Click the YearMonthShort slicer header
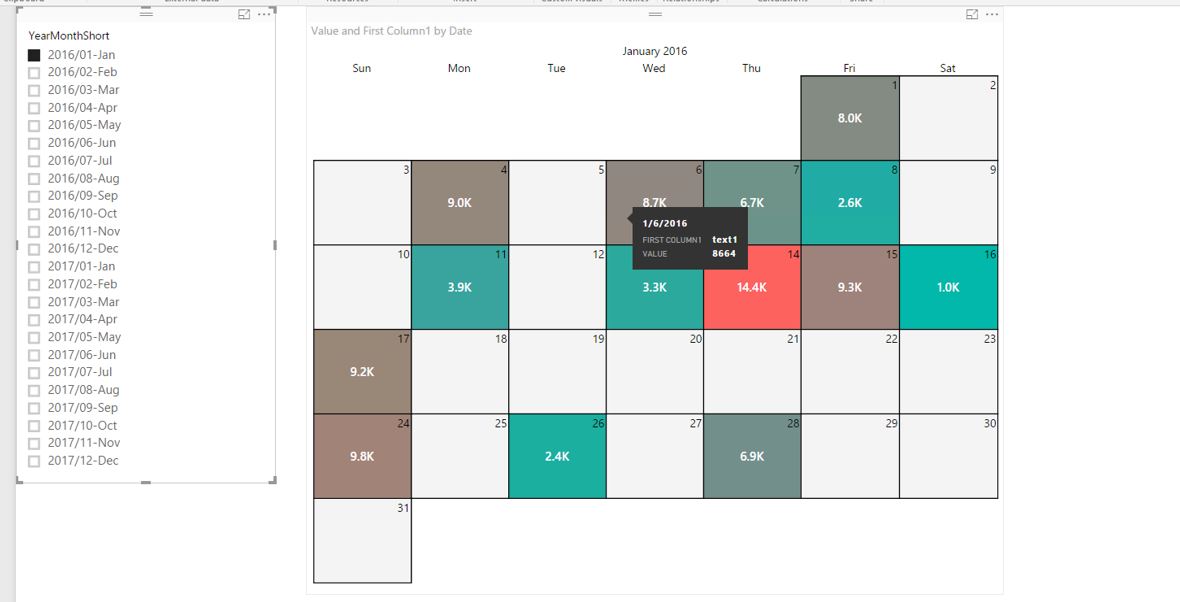This screenshot has height=602, width=1180. tap(69, 35)
